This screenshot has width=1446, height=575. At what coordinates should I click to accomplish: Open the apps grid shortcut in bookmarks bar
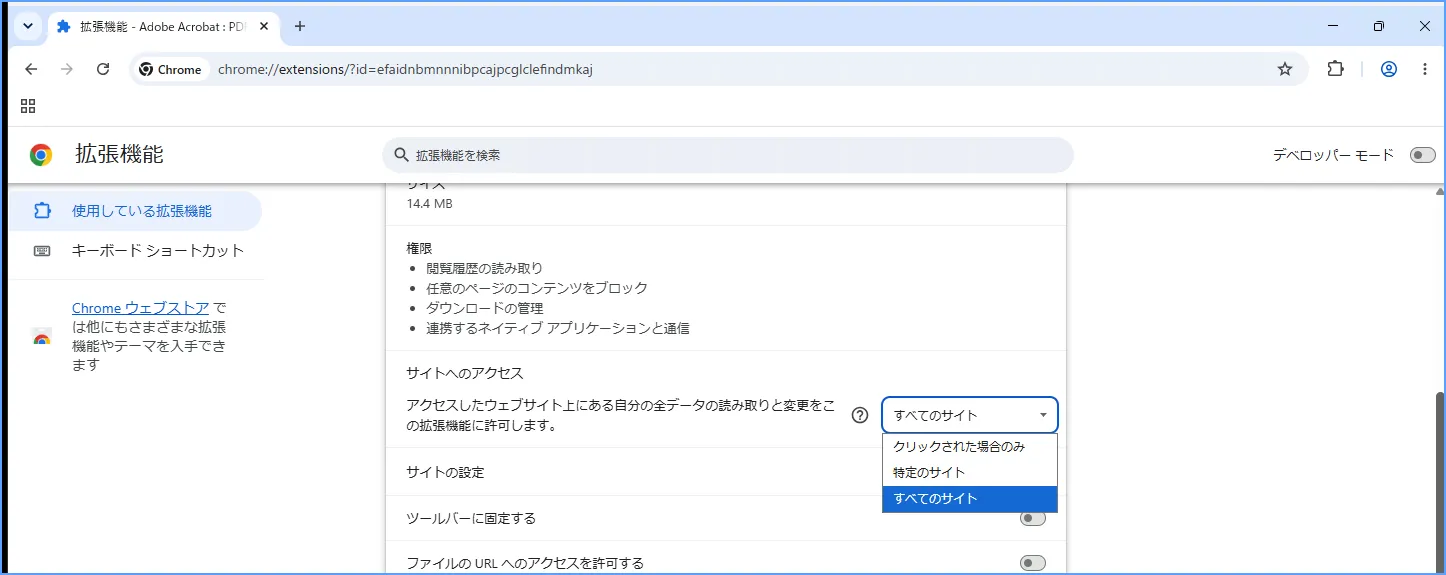[x=28, y=106]
